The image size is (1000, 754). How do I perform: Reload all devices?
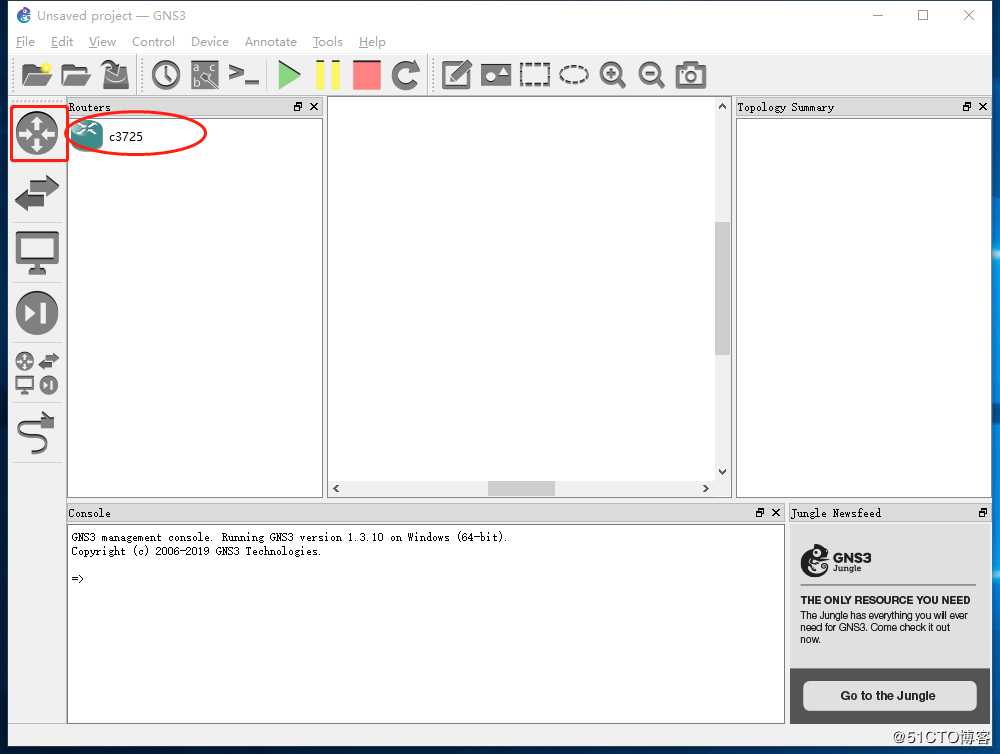coord(406,75)
